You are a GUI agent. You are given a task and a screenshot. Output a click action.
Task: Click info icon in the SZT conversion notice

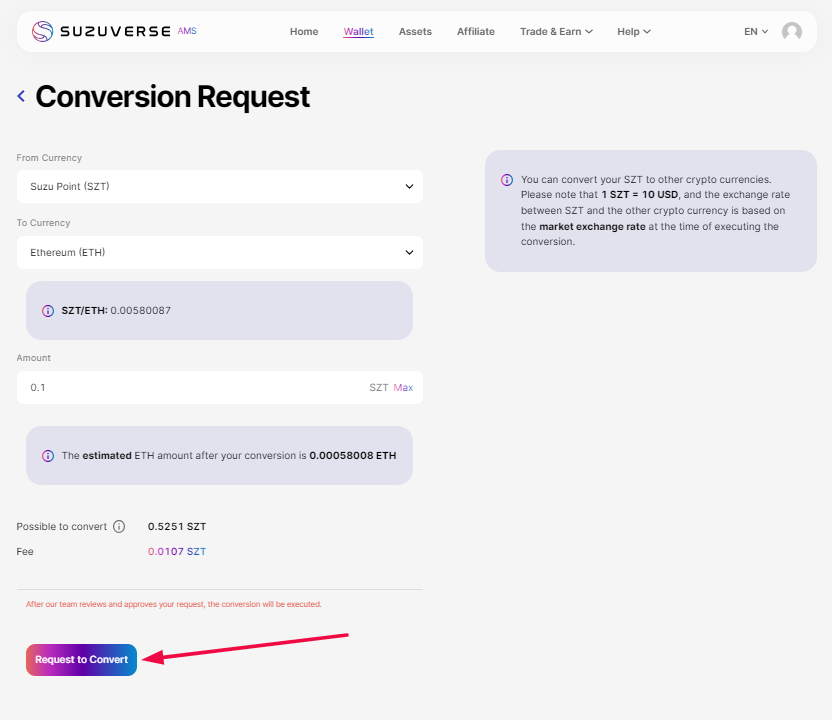click(x=507, y=180)
